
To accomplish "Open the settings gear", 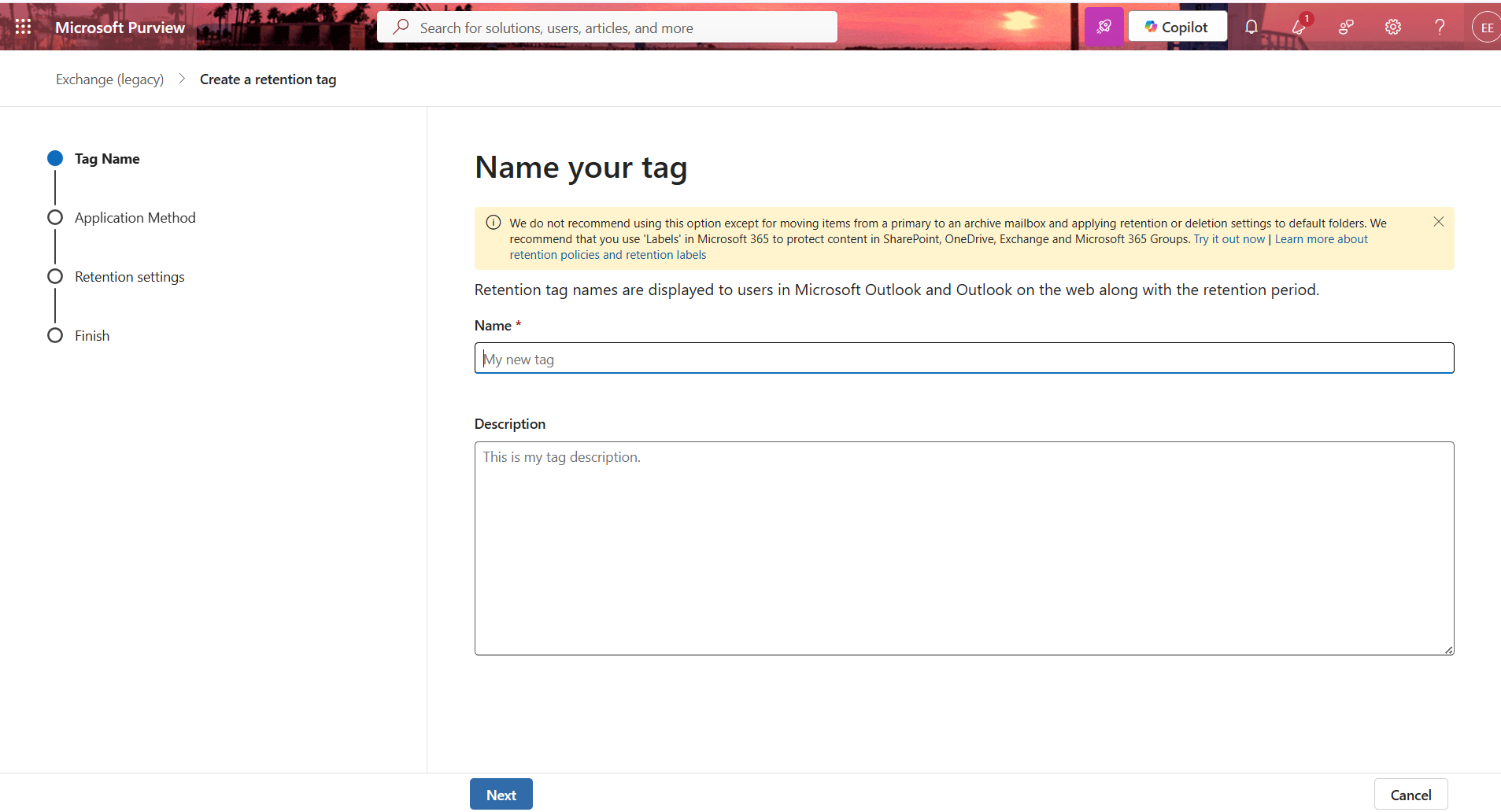I will point(1393,28).
